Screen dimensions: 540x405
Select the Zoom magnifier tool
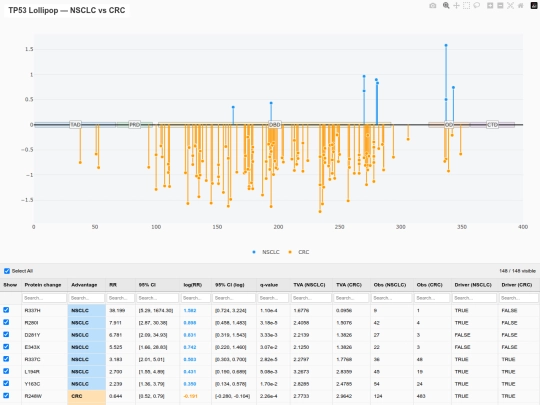point(446,6)
